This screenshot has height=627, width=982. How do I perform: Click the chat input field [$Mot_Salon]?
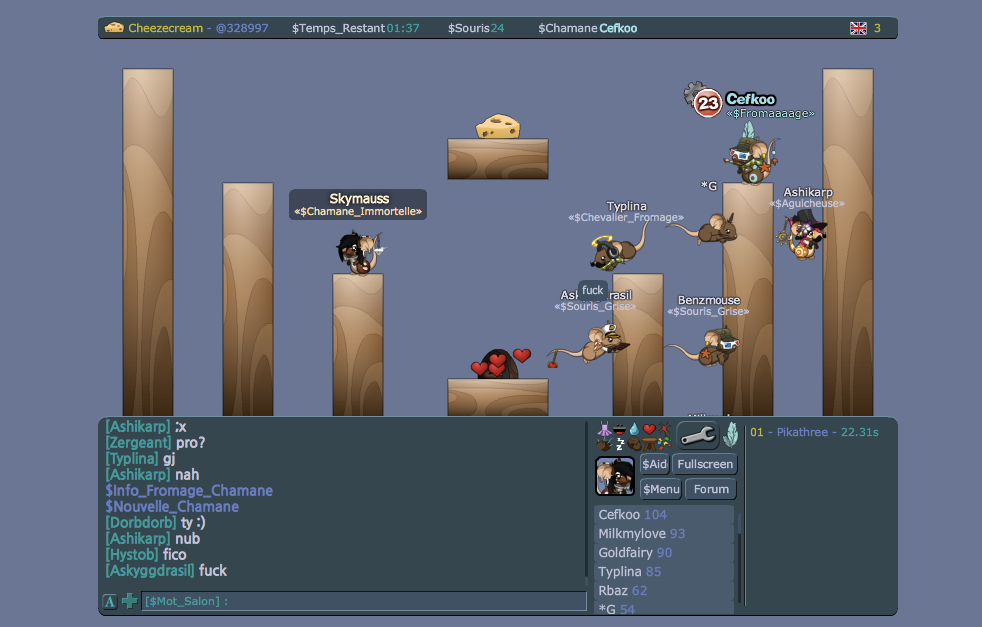coord(364,601)
